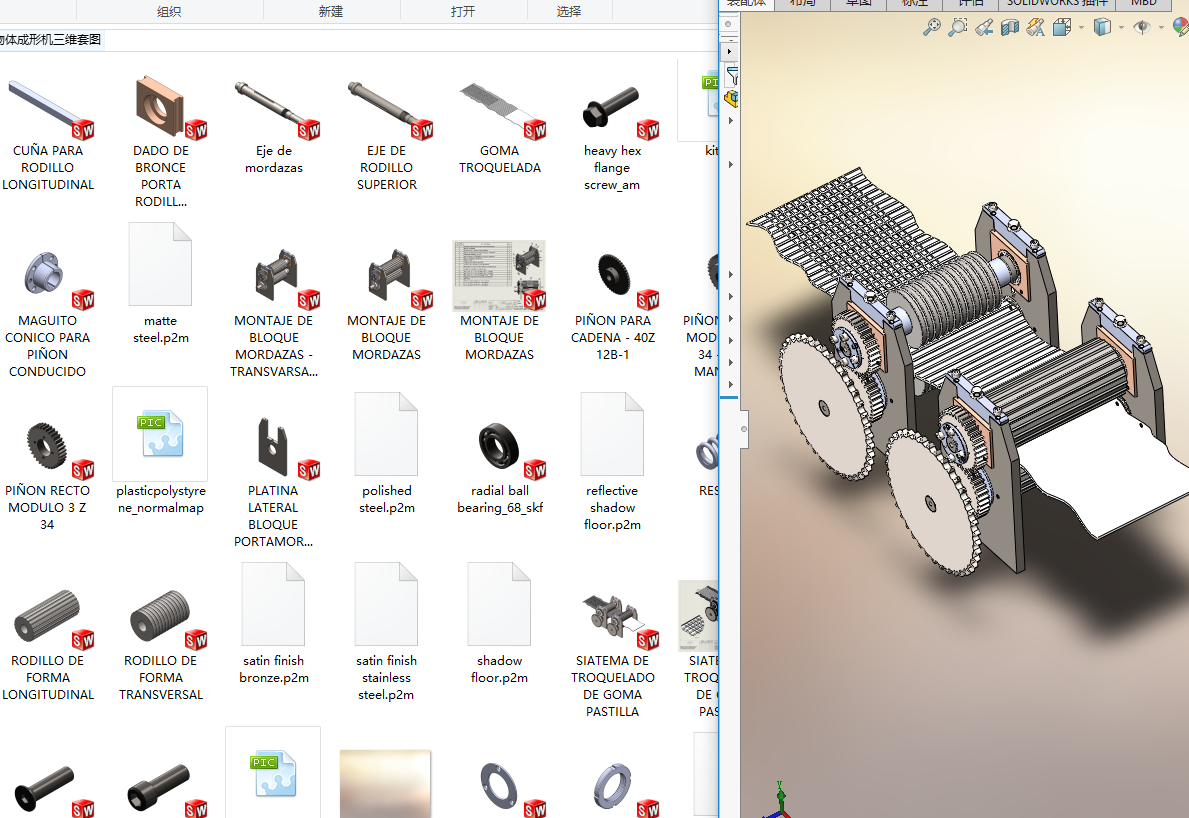
Task: Select the RODILLO DE FORMA LONGITUDINAL file
Action: pyautogui.click(x=48, y=644)
